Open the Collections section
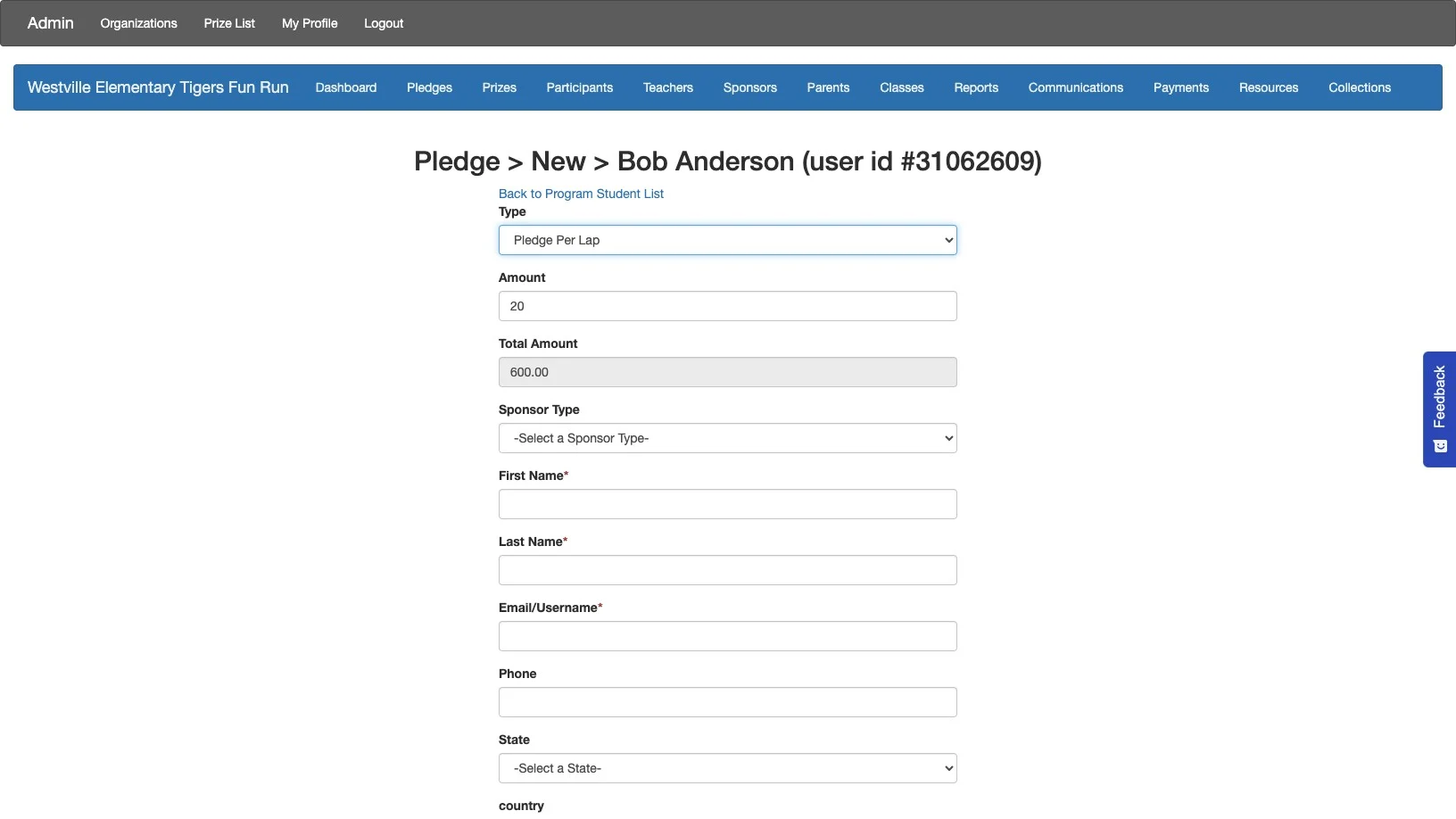Viewport: 1456px width, 819px height. pyautogui.click(x=1360, y=87)
